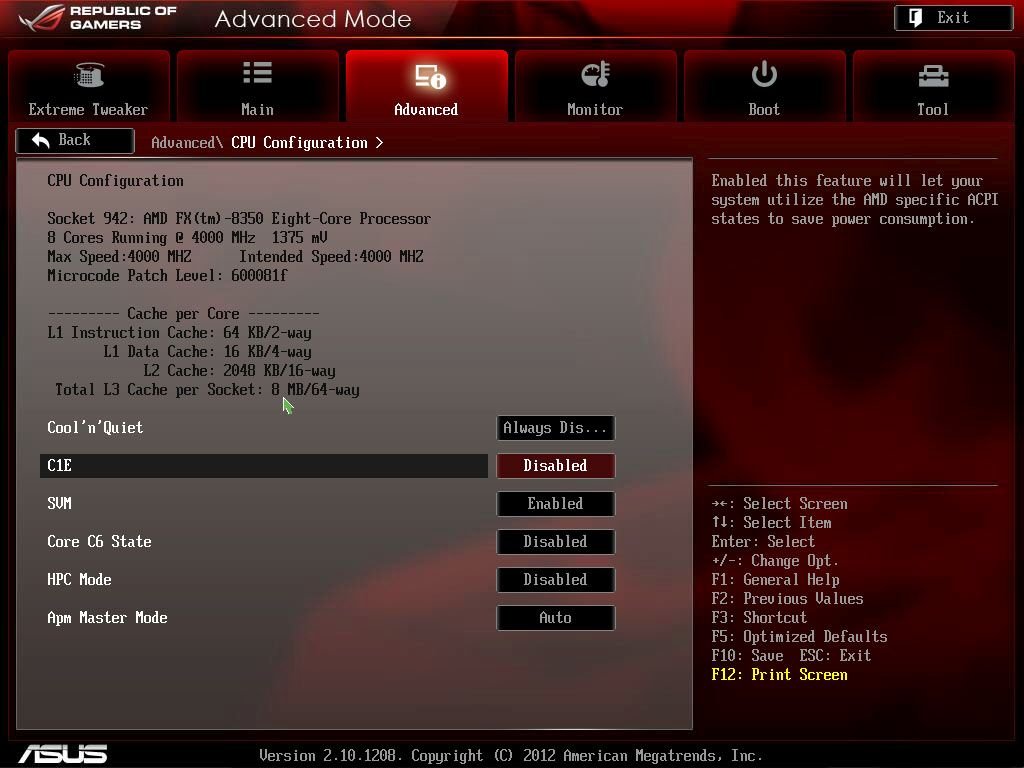Open the Boot tab label
This screenshot has height=768, width=1024.
tap(764, 110)
